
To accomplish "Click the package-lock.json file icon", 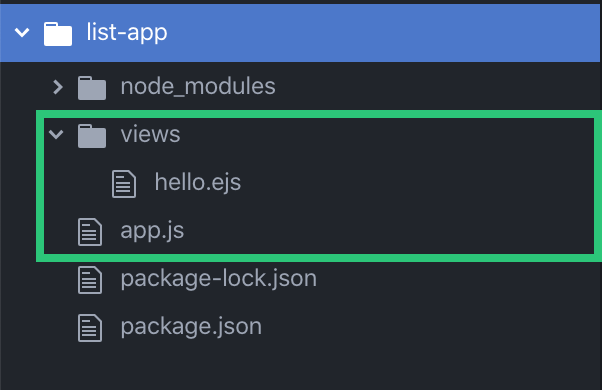I will coord(90,280).
